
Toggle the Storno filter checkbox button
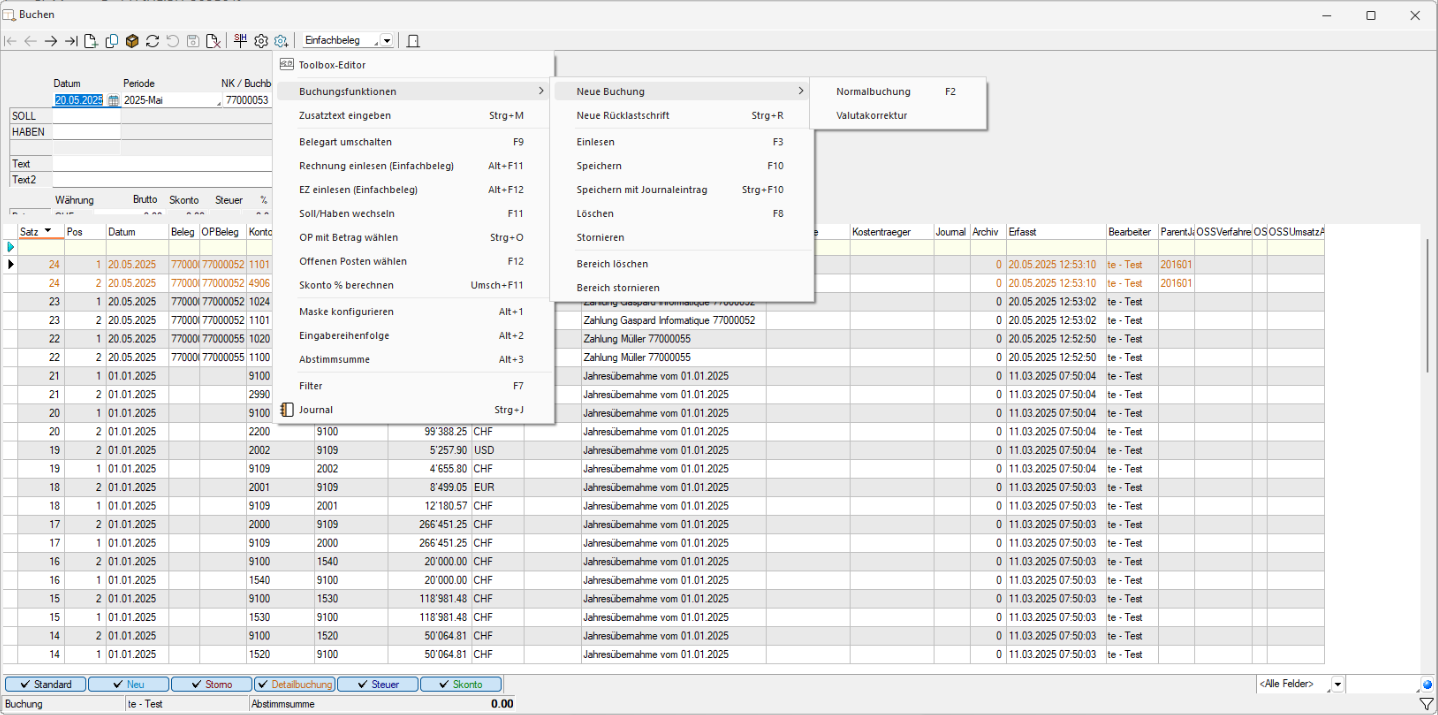[210, 685]
